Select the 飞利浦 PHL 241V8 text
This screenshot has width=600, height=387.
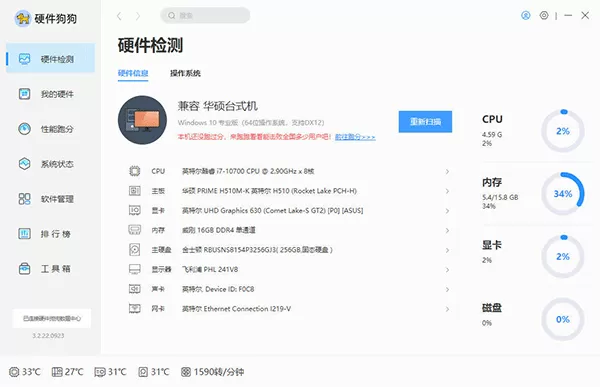coord(210,269)
